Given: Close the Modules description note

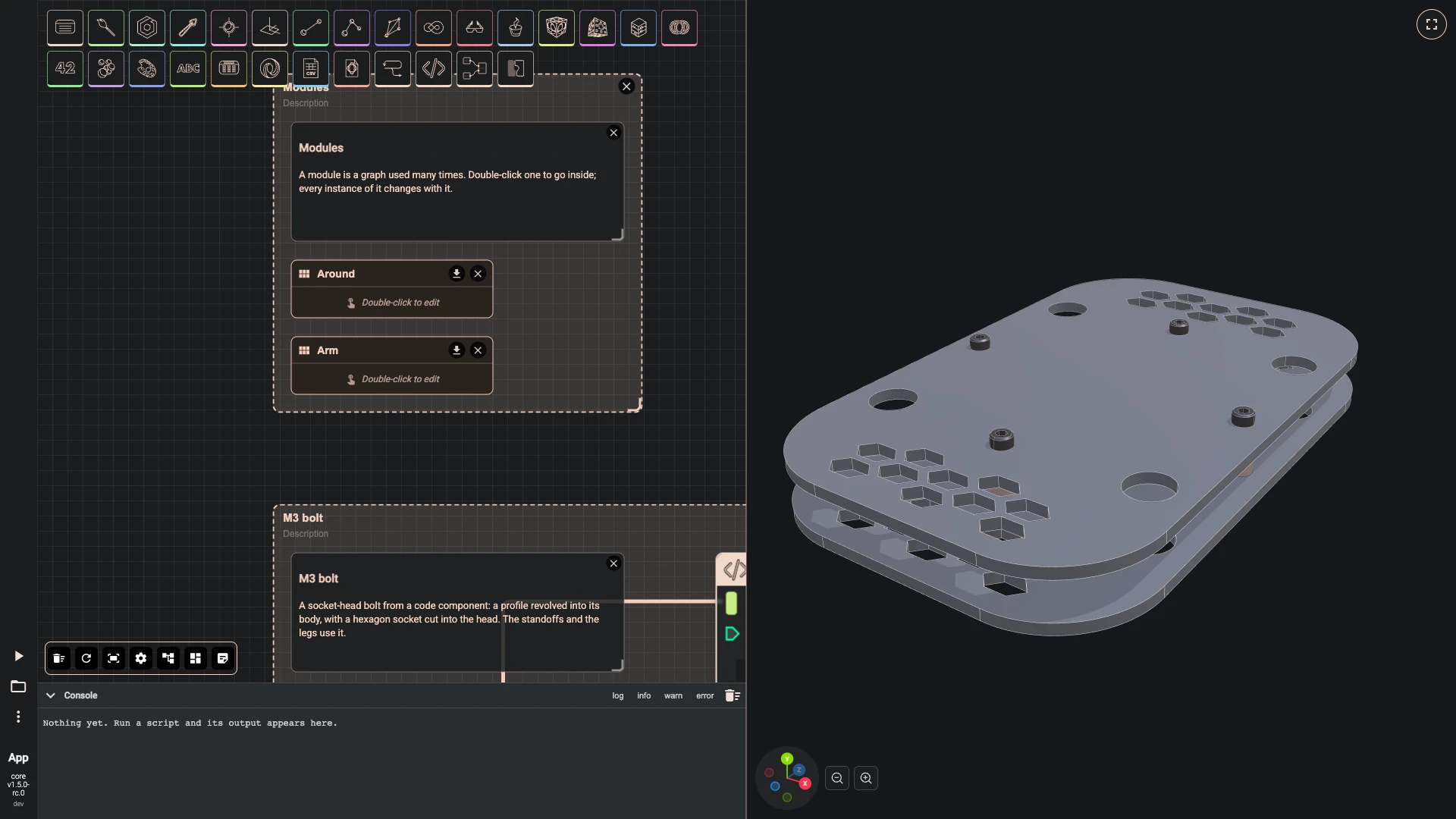Looking at the screenshot, I should (614, 133).
